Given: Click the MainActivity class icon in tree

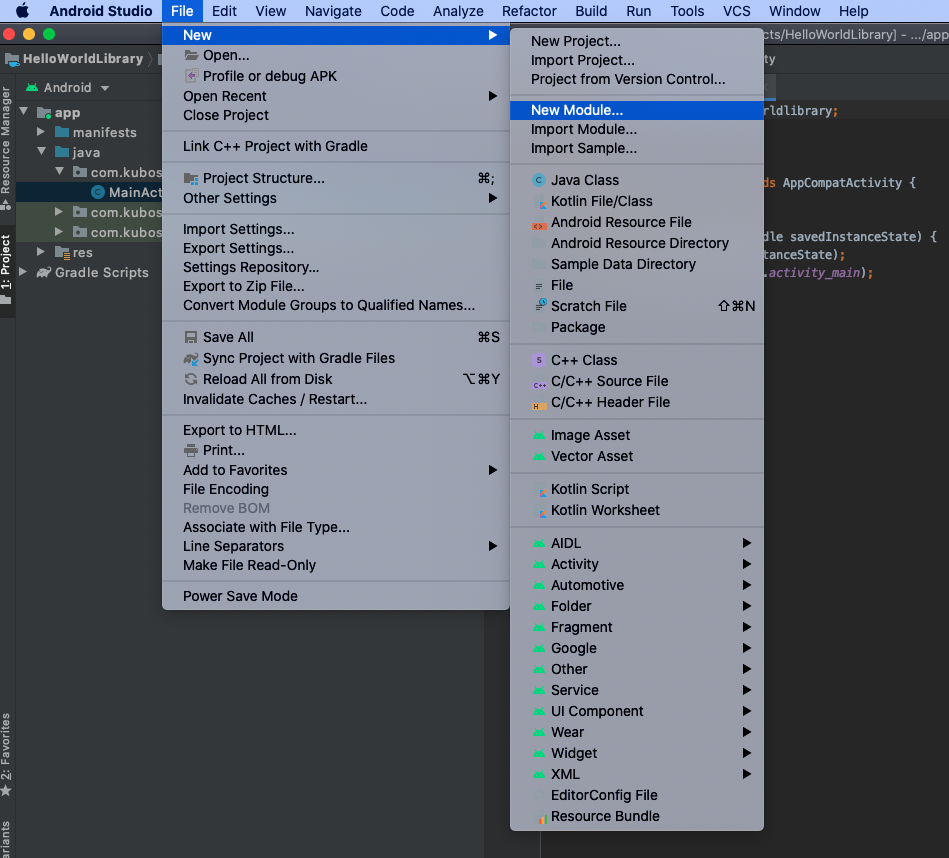Looking at the screenshot, I should (97, 192).
